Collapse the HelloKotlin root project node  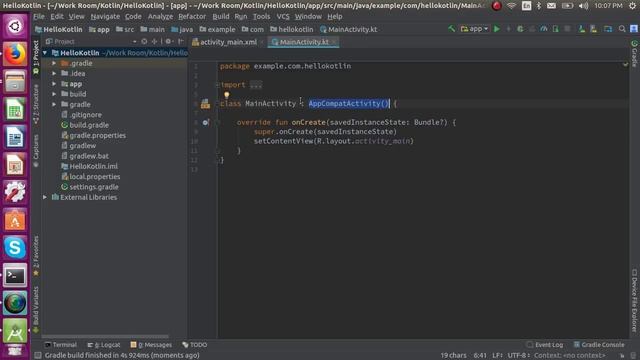point(45,53)
